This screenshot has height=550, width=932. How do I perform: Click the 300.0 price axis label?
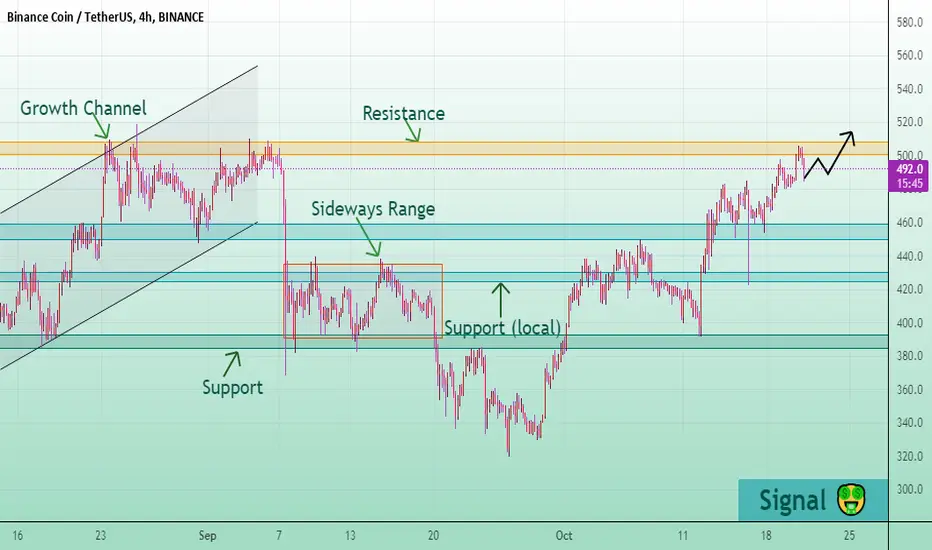coord(909,490)
